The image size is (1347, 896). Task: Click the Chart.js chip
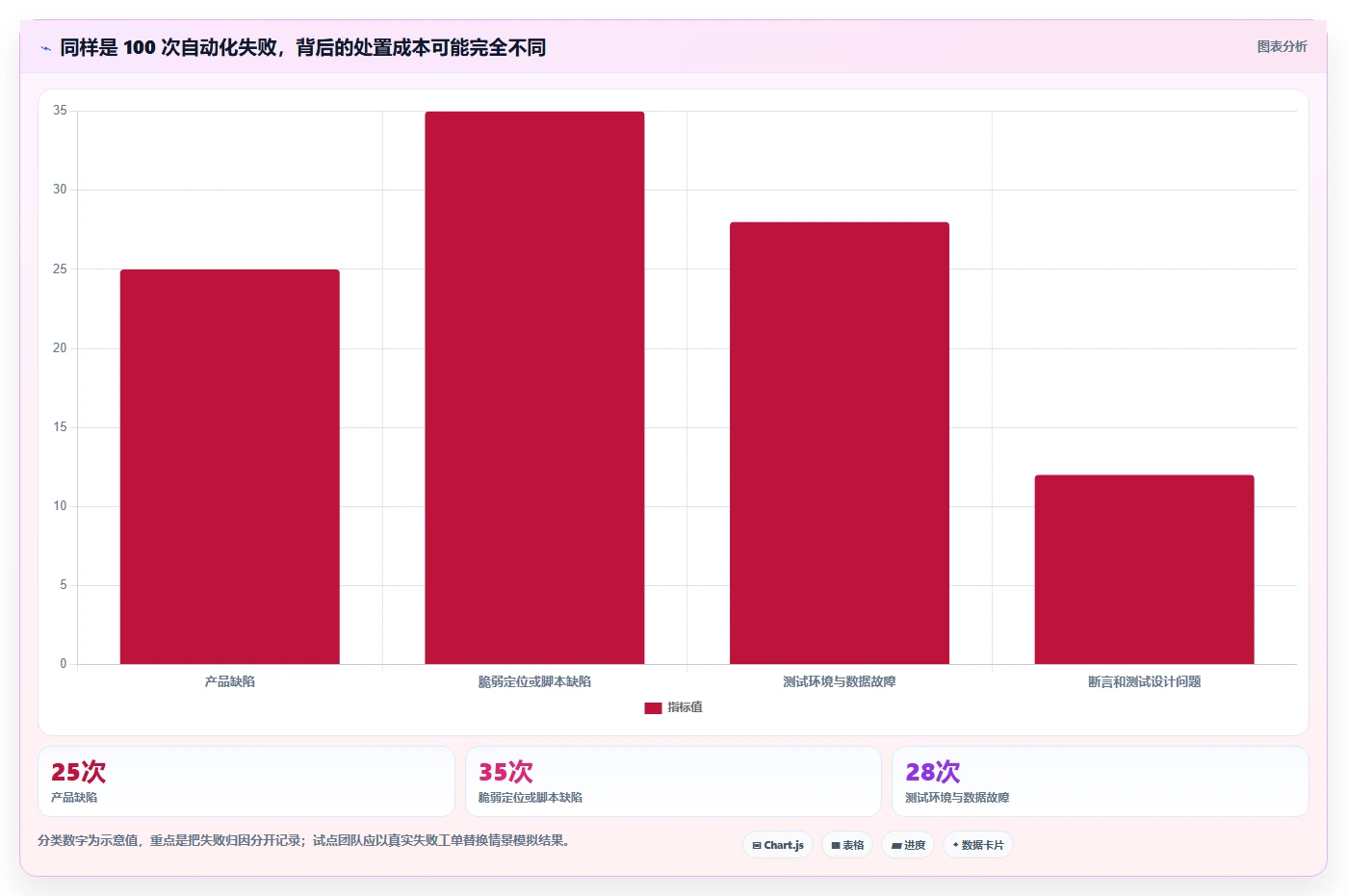coord(778,845)
